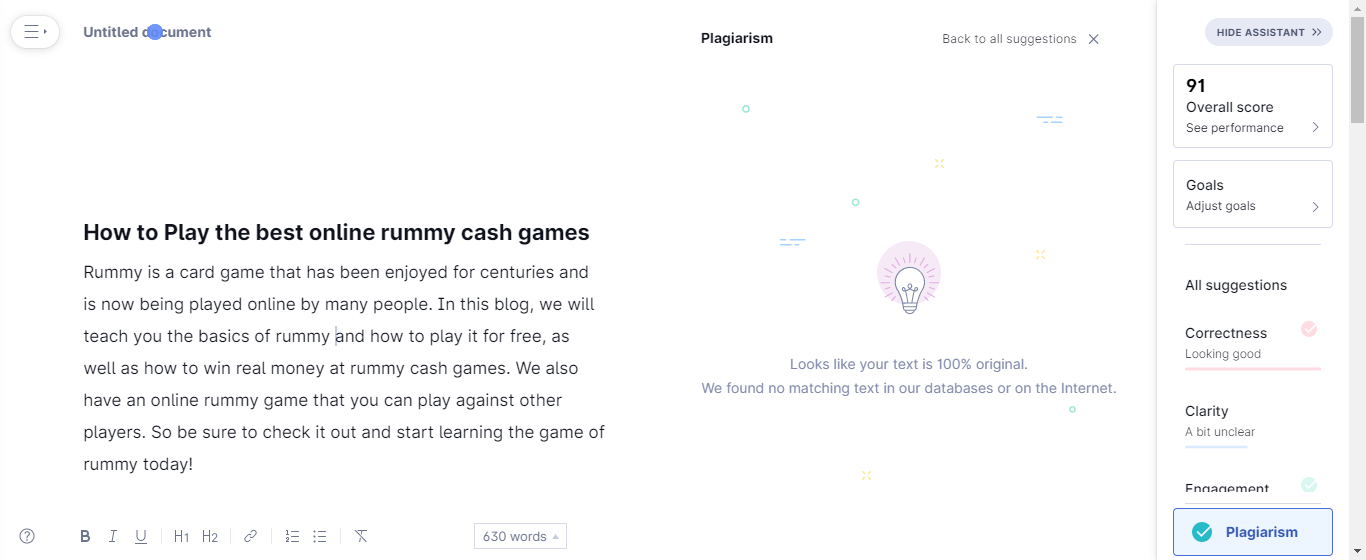Close the Plagiarism panel with X
The image size is (1366, 560).
click(x=1093, y=39)
